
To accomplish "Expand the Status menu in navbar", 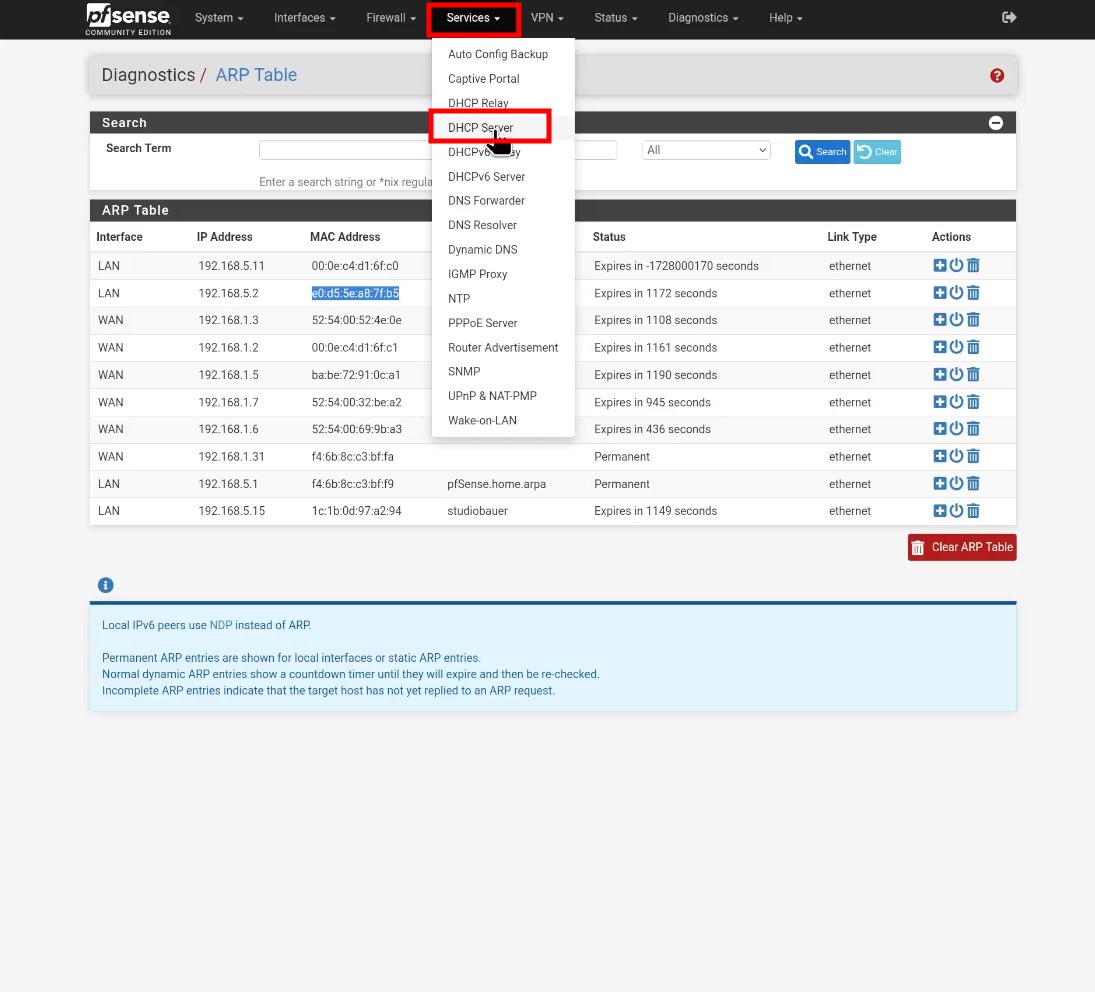I will [615, 18].
